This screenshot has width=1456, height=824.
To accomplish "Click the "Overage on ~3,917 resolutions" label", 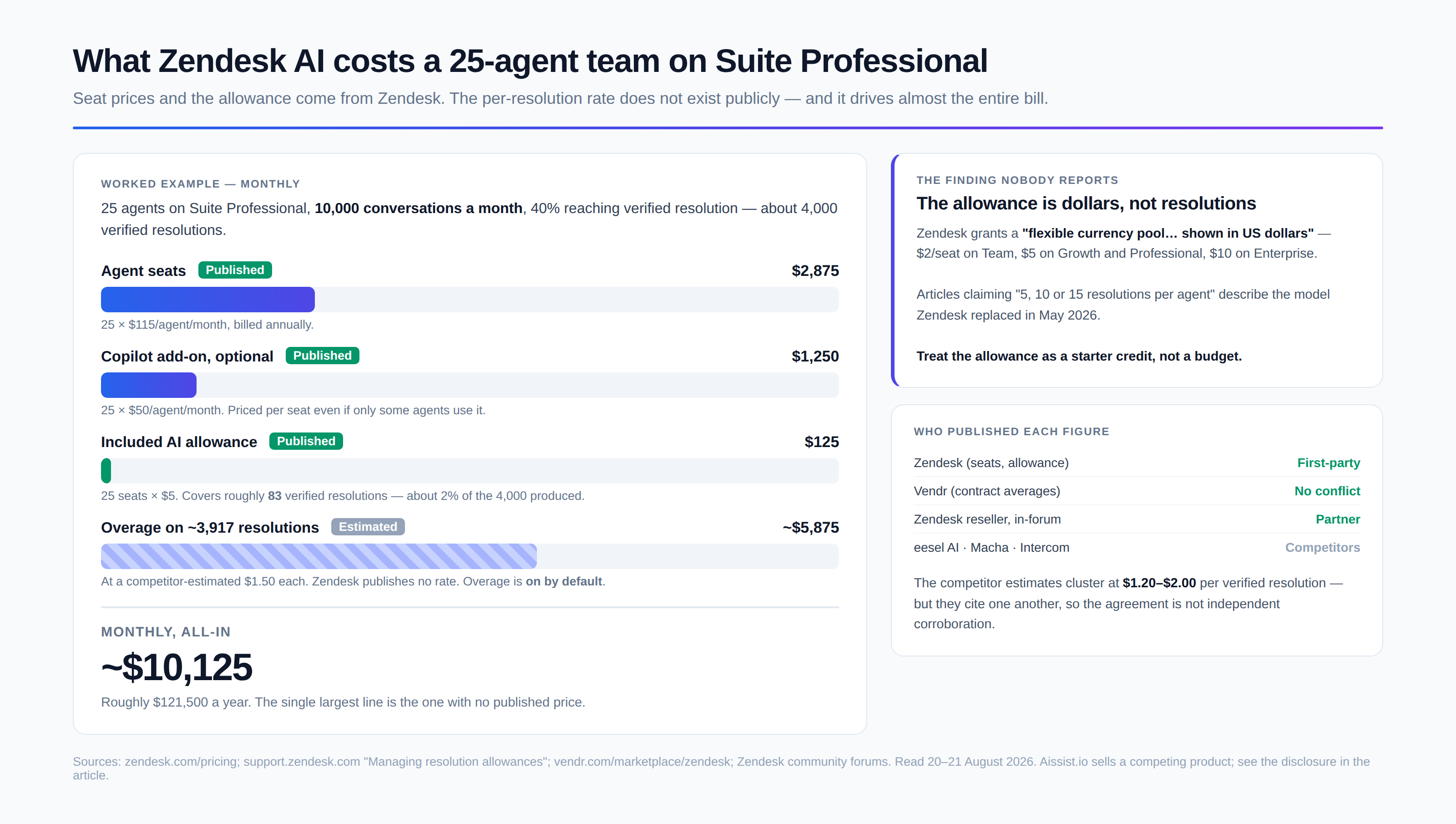I will tap(210, 528).
